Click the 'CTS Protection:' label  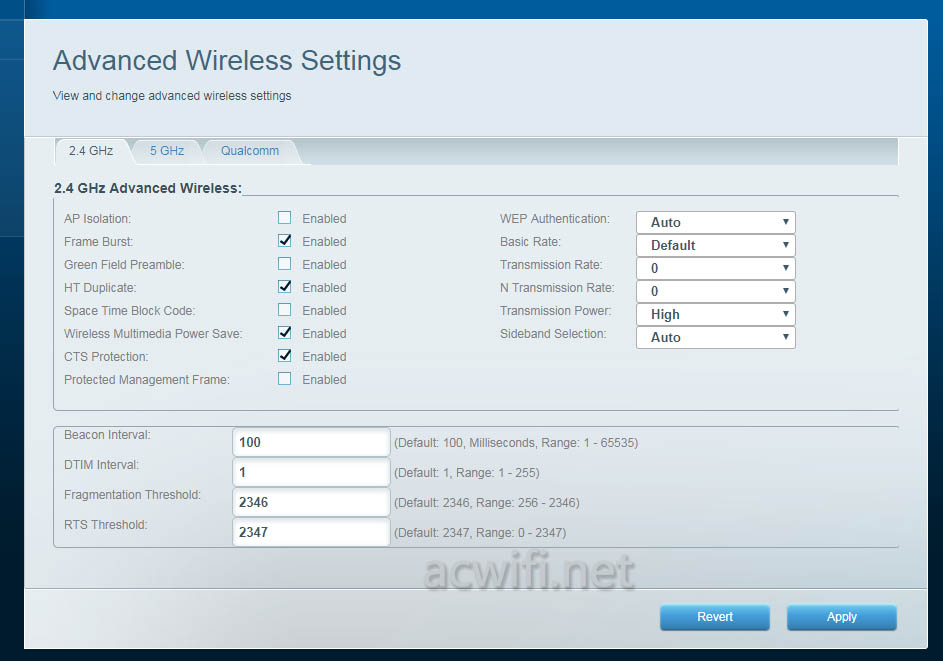pos(106,357)
